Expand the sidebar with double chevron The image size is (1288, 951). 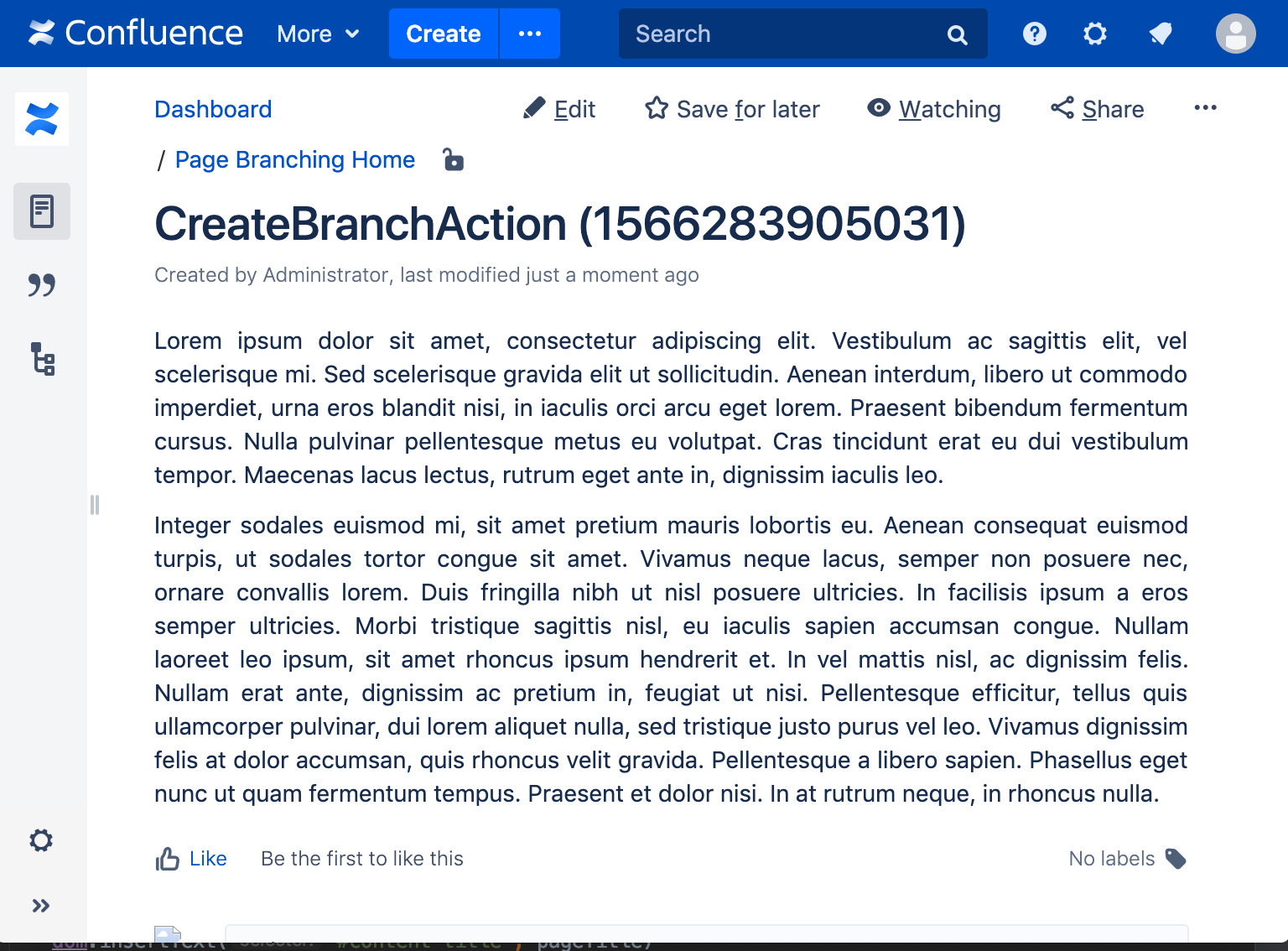click(x=41, y=906)
